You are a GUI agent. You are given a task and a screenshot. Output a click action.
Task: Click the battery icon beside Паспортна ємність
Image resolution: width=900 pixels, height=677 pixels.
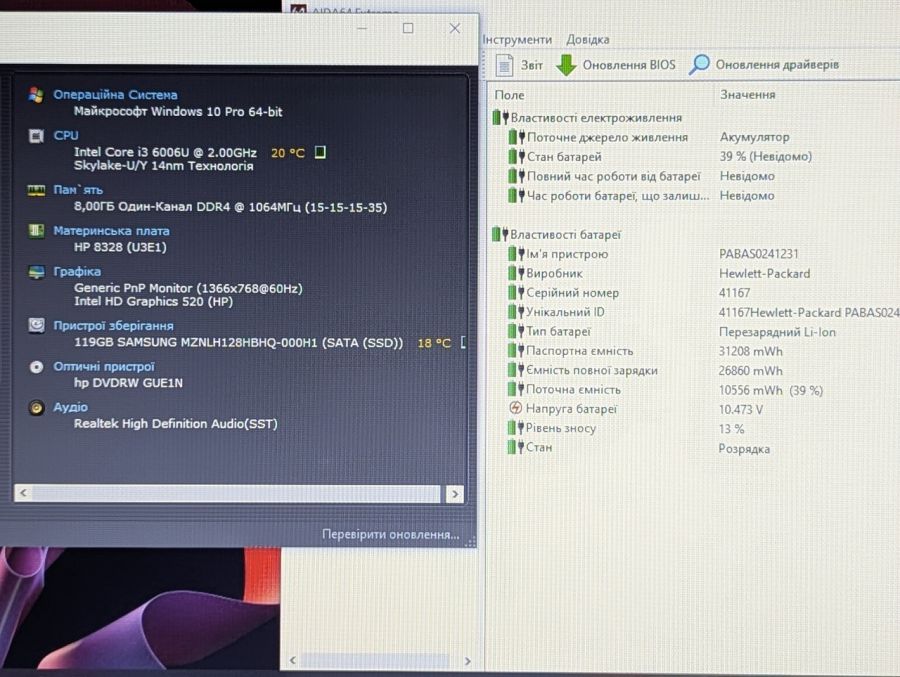(x=516, y=350)
